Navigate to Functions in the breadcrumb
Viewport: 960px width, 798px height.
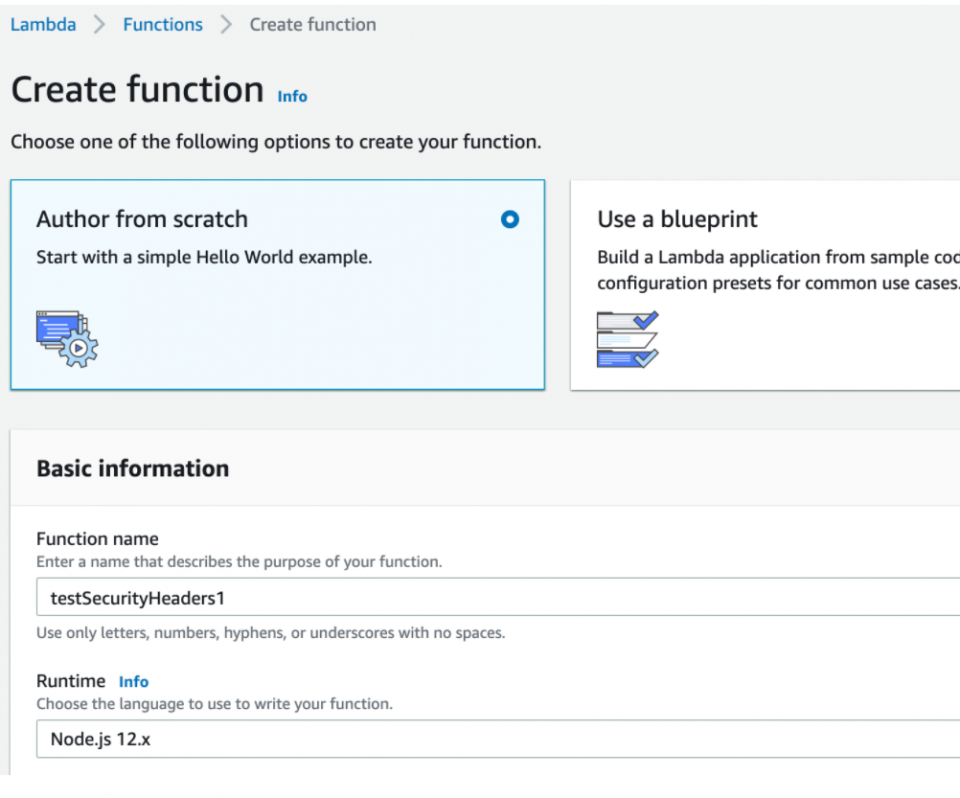(x=162, y=25)
